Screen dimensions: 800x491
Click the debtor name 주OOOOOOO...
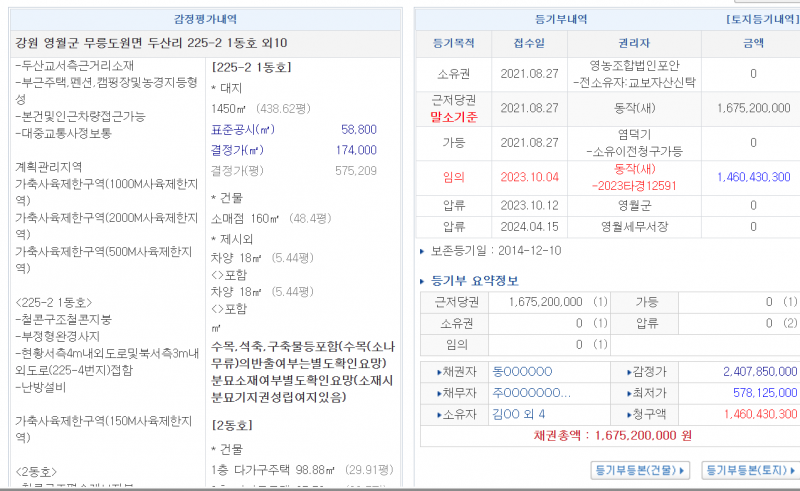[532, 392]
